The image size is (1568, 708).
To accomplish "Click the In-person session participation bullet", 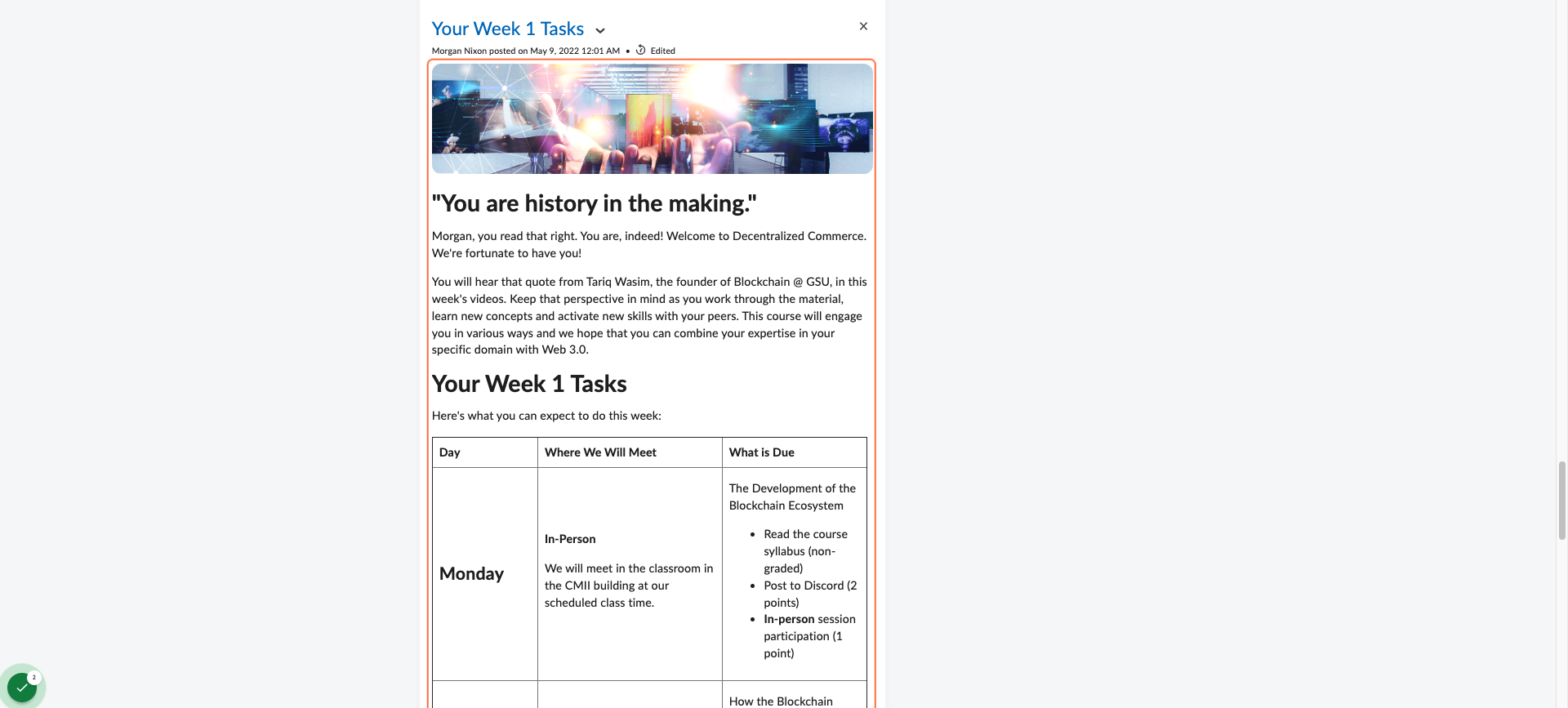I will (x=809, y=636).
